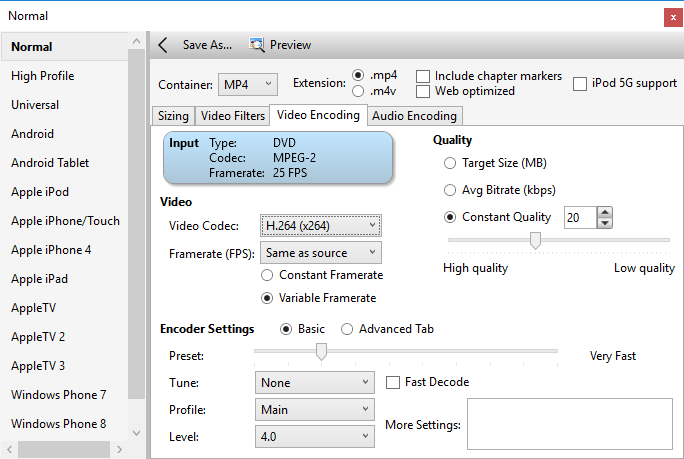Open the Profile dropdown
The width and height of the screenshot is (684, 459).
point(315,409)
